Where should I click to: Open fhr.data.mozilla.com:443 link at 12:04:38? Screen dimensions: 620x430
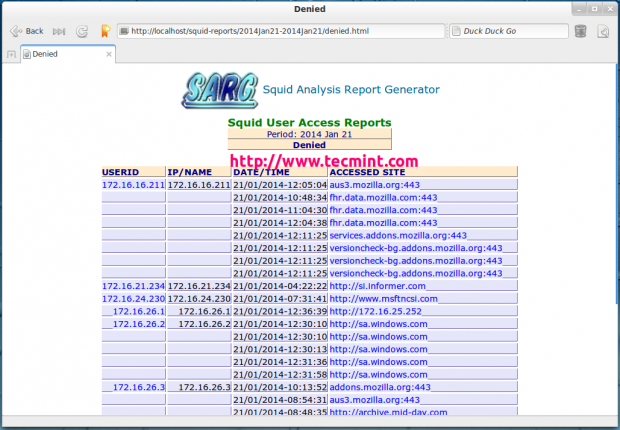[383, 223]
